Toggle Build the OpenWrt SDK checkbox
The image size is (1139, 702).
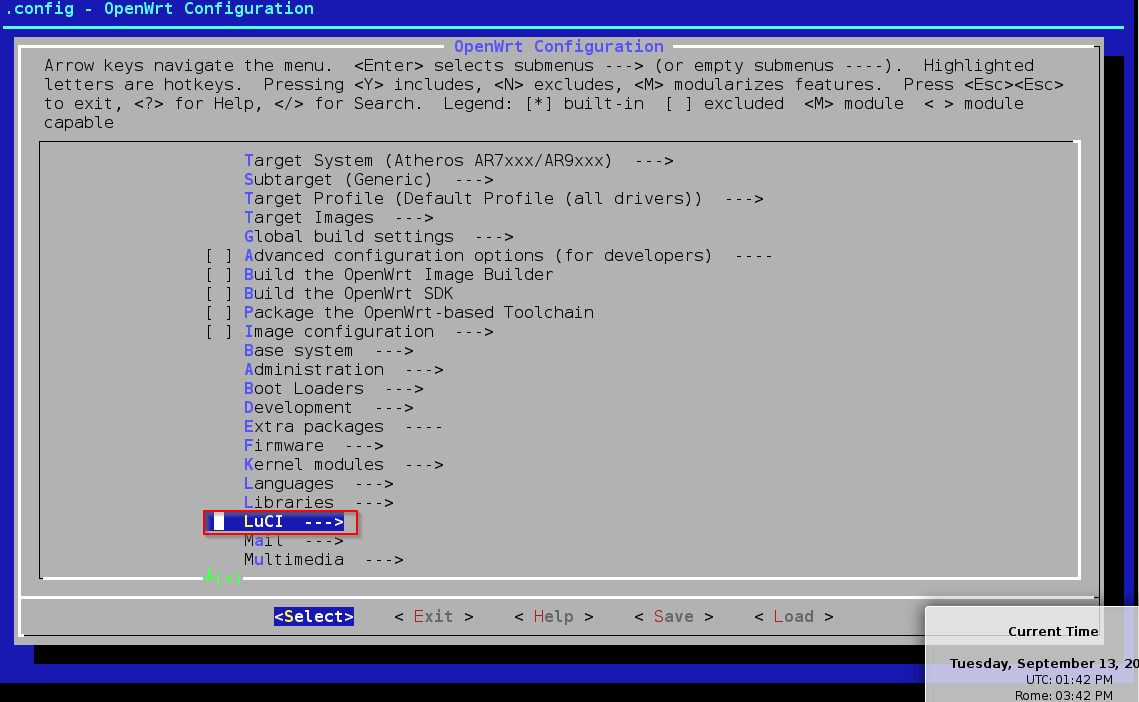click(219, 294)
